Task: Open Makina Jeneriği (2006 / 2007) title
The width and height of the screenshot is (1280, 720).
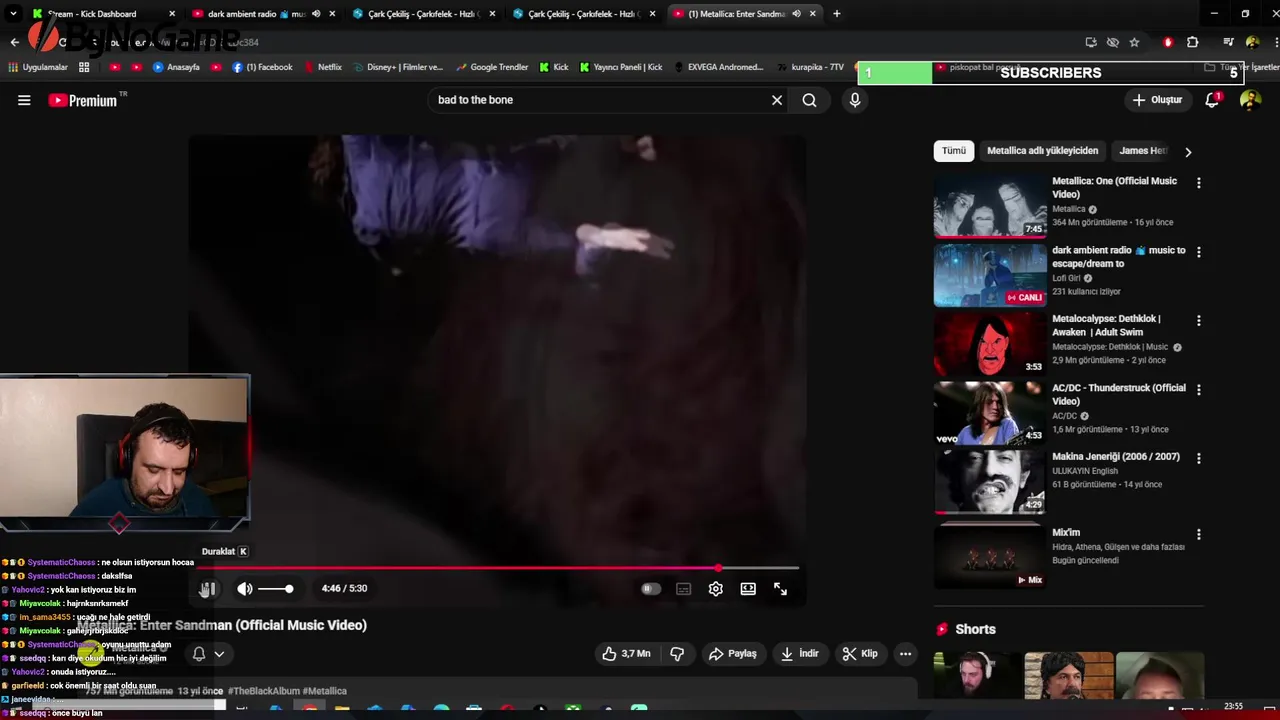Action: tap(1116, 457)
